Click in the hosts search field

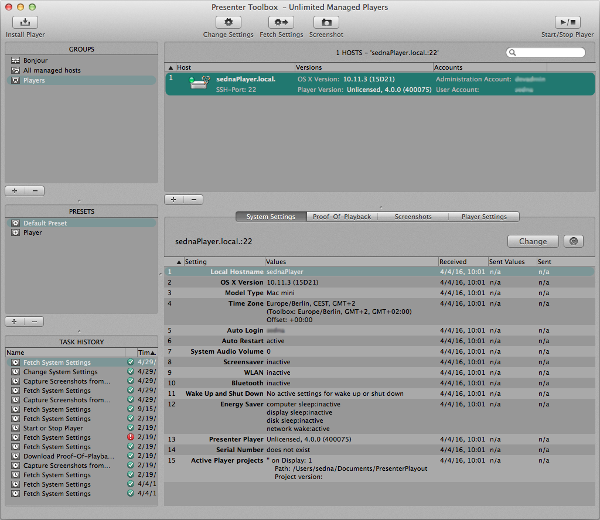(545, 52)
